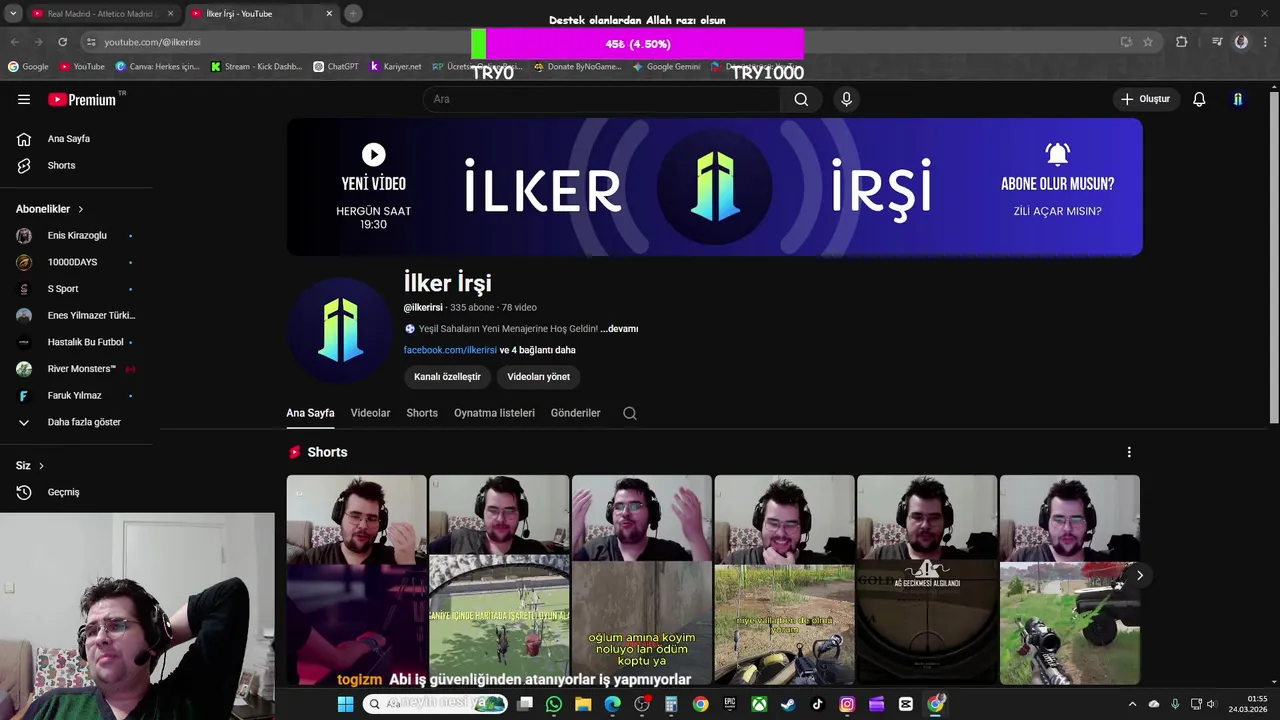The image size is (1280, 720).
Task: Reload the page with browser refresh button
Action: click(62, 42)
